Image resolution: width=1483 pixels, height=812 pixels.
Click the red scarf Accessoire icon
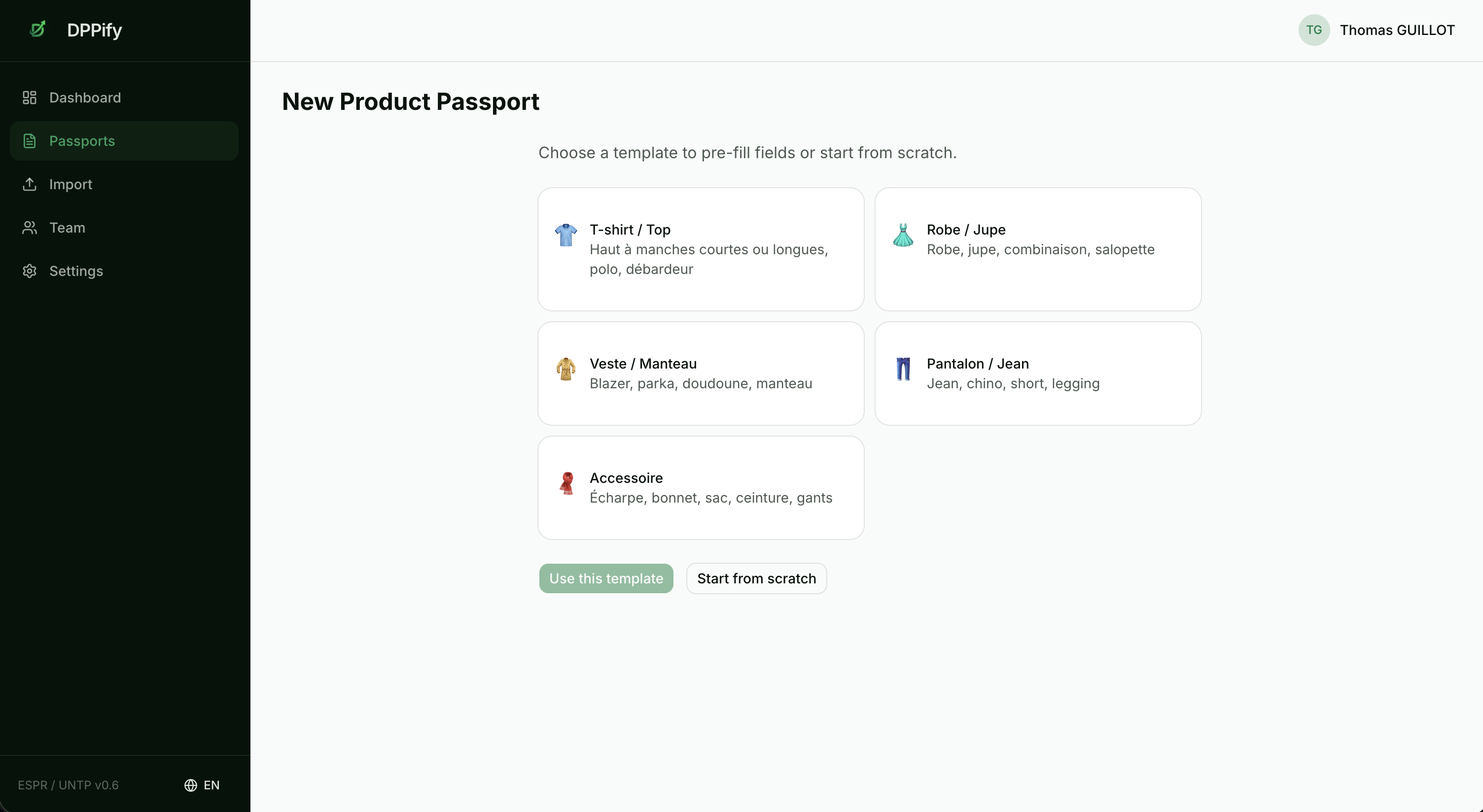[566, 483]
